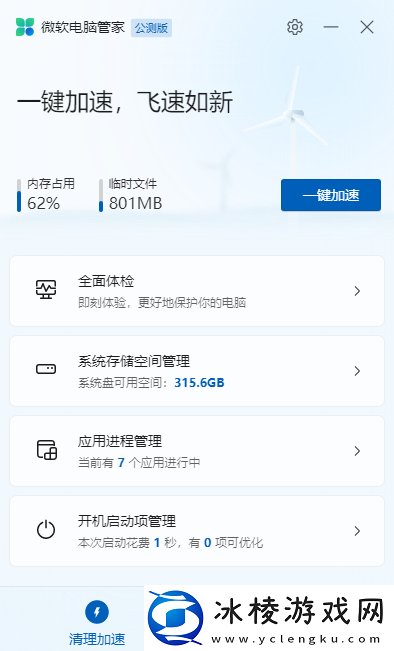
Task: Click the 315.6GB free space value
Action: (x=199, y=382)
